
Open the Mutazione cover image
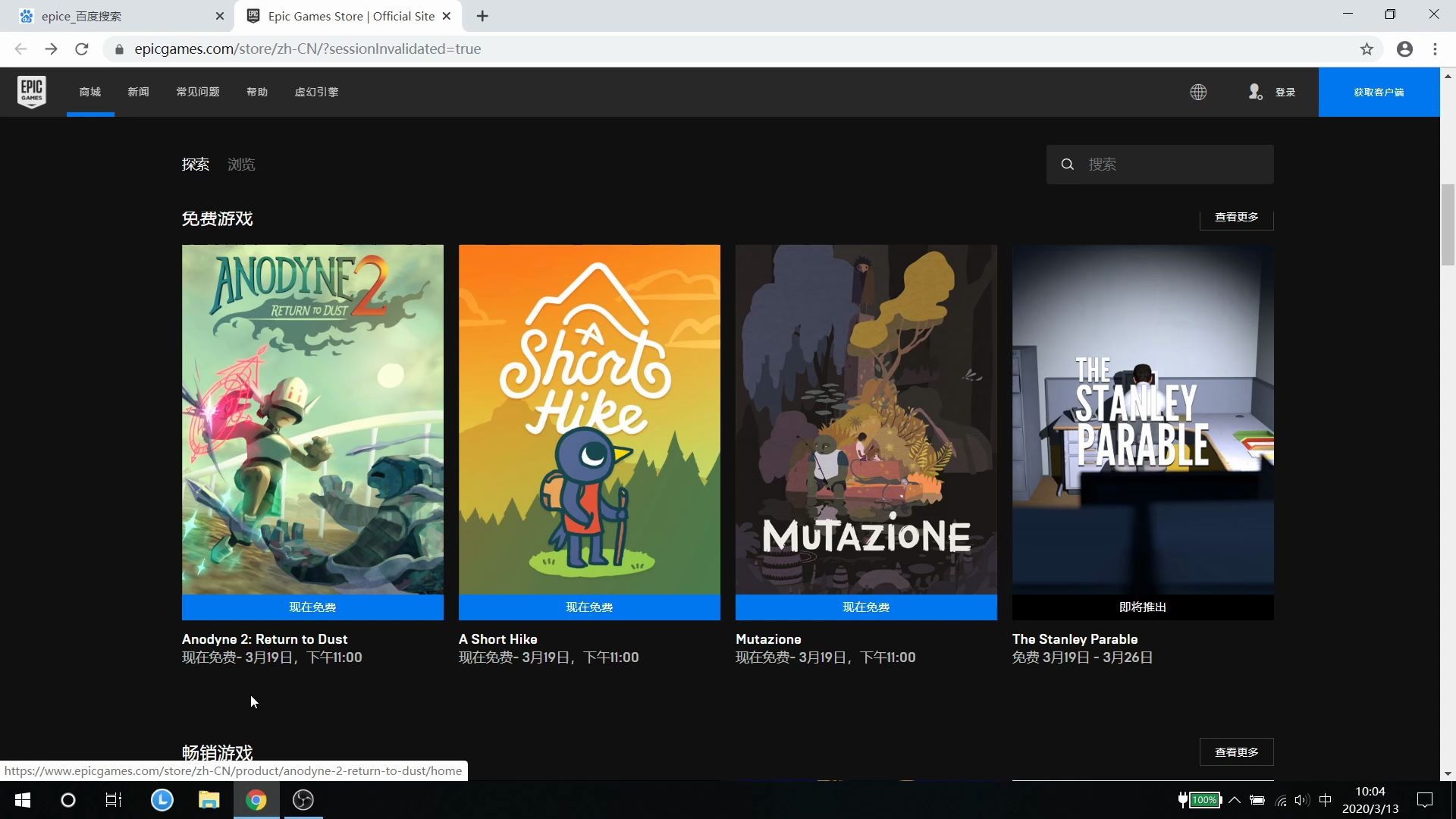coord(866,419)
